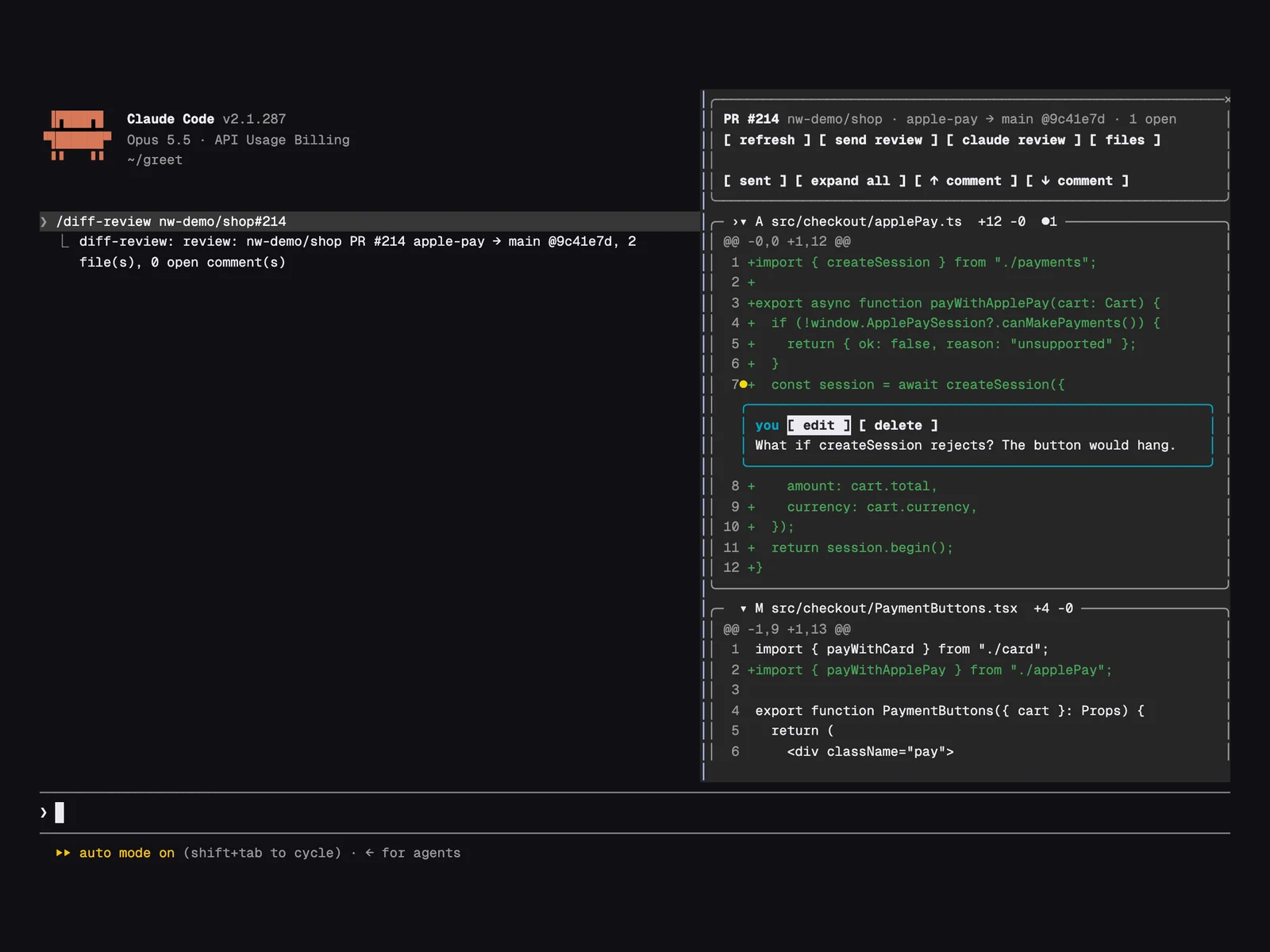Viewport: 1270px width, 952px height.
Task: Delete your comment on createSession
Action: pyautogui.click(x=898, y=425)
